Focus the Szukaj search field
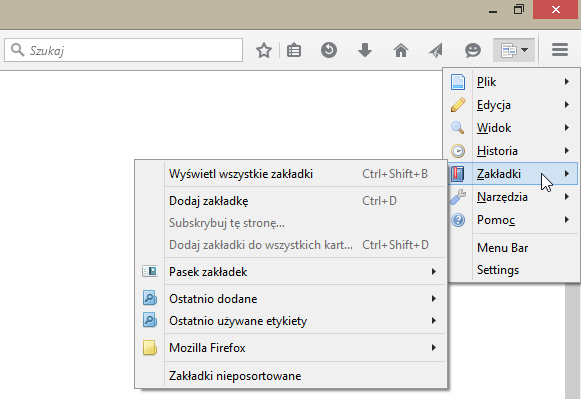Screen dimensions: 581x399 point(123,50)
